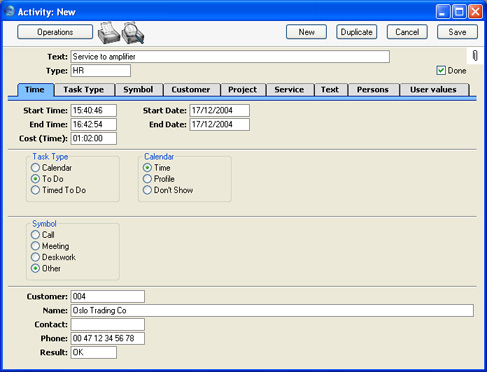This screenshot has width=487, height=372.
Task: Open the Customer tab
Action: (x=191, y=90)
